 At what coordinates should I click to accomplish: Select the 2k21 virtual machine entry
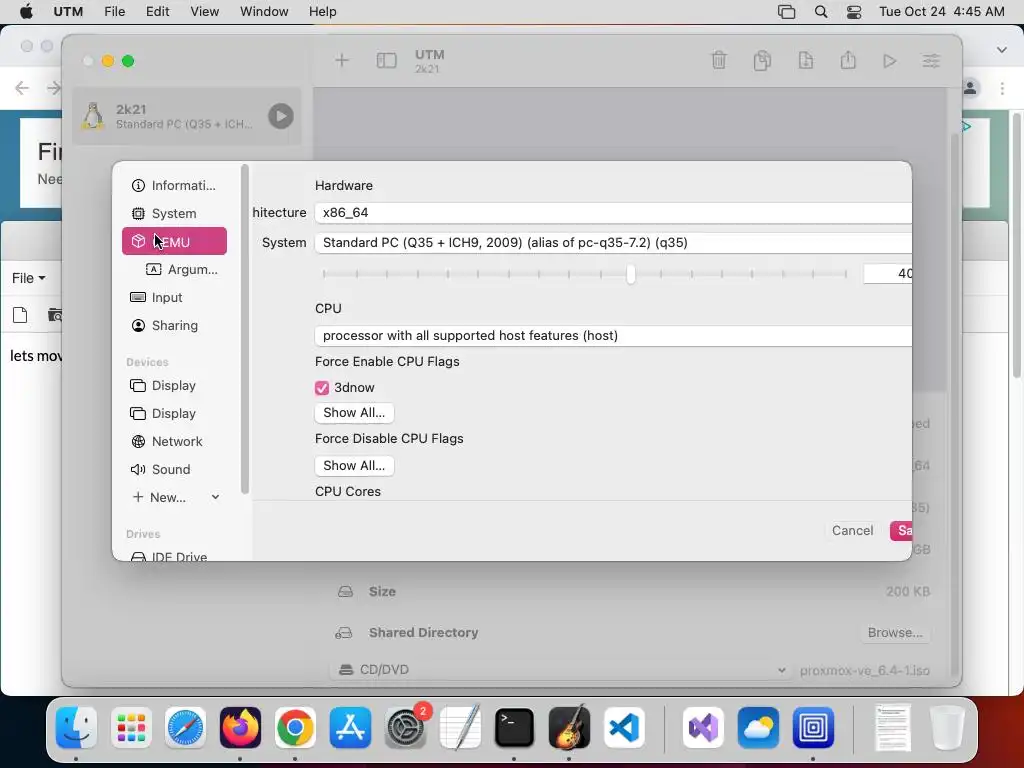[x=187, y=116]
